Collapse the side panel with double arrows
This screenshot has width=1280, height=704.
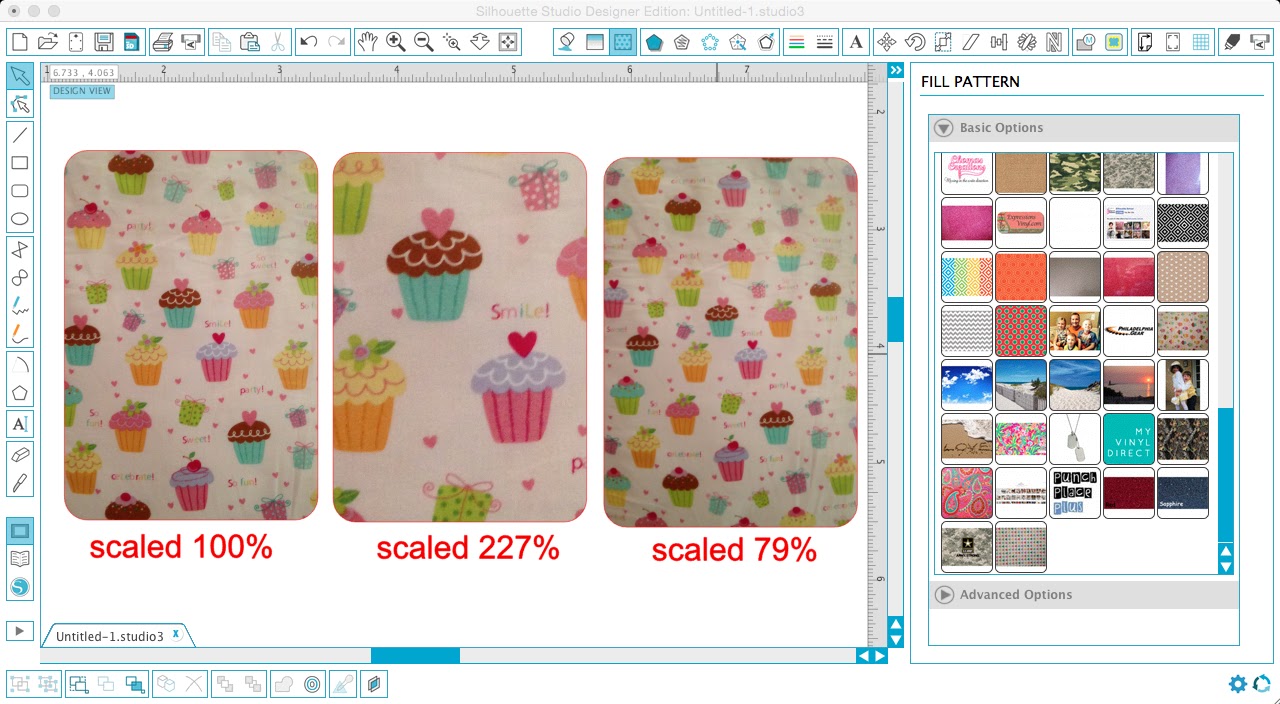tap(895, 69)
